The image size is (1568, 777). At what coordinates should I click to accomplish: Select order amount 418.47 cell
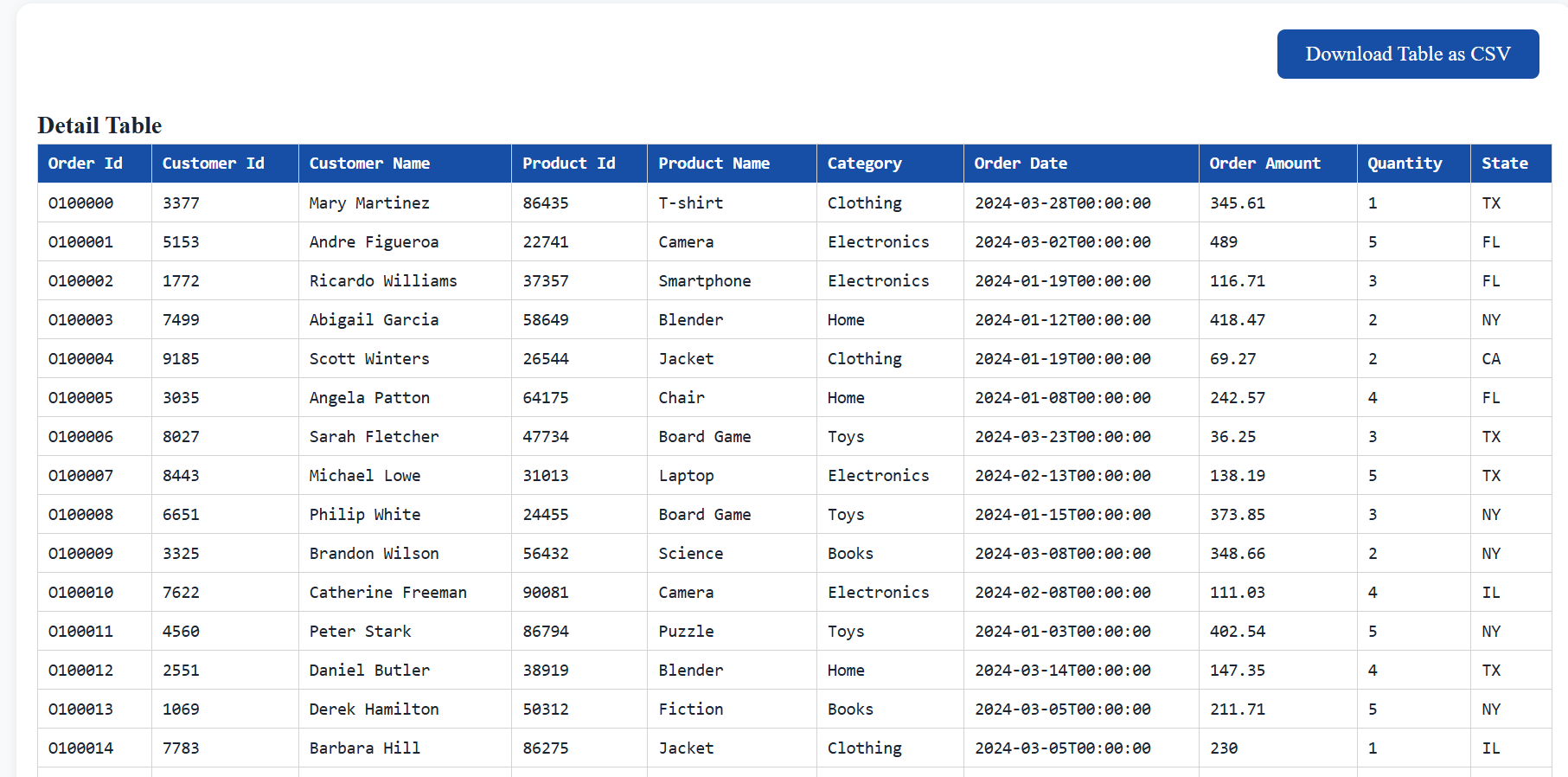[1237, 320]
